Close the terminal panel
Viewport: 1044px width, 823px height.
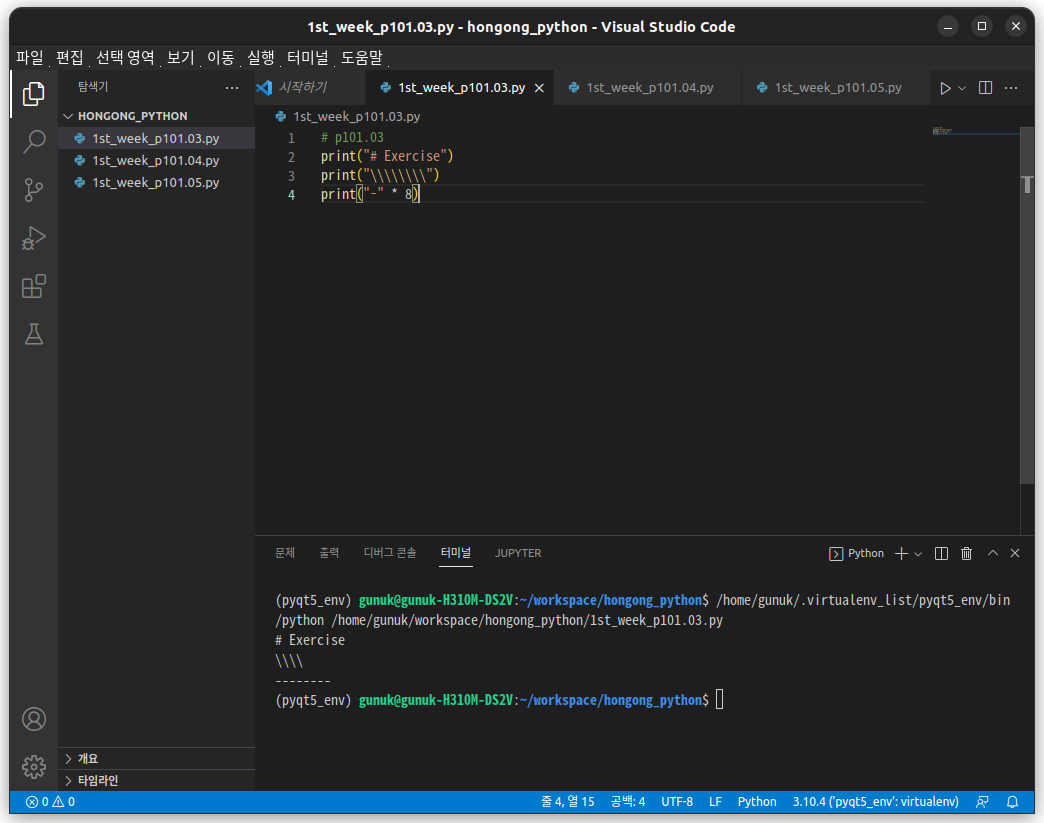[x=1015, y=553]
